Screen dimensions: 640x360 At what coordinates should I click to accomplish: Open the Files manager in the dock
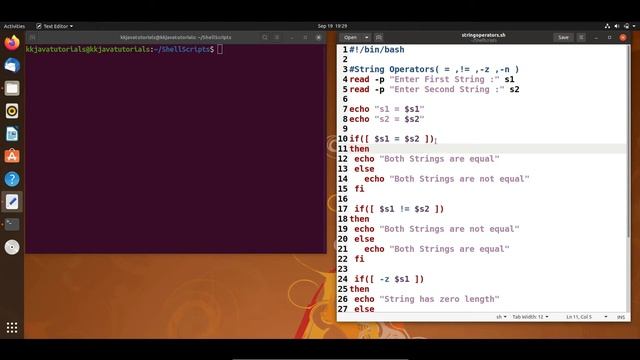(x=12, y=88)
